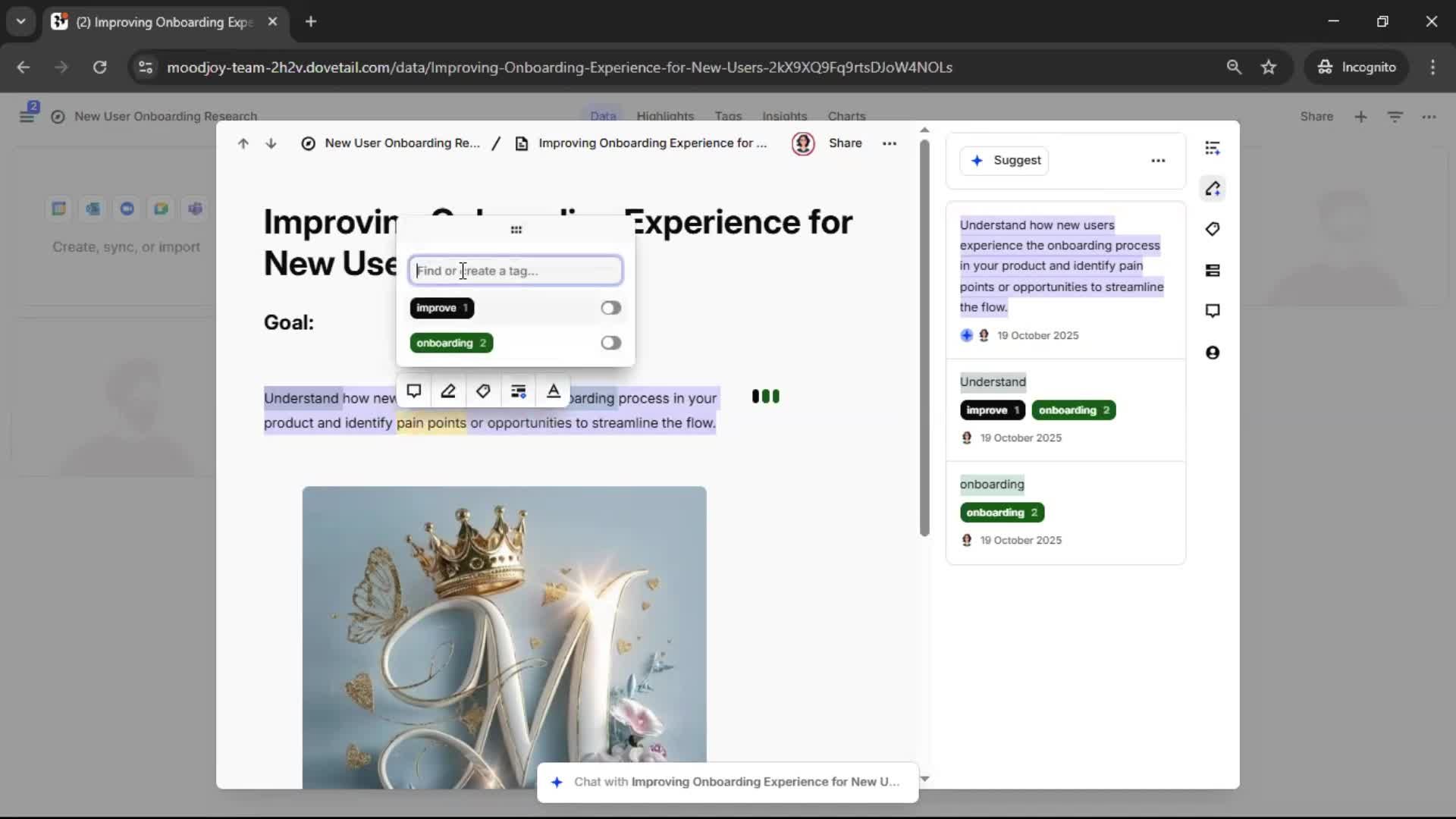Viewport: 1456px width, 819px height.
Task: Open the more options menu beside Suggest
Action: coord(1158,161)
